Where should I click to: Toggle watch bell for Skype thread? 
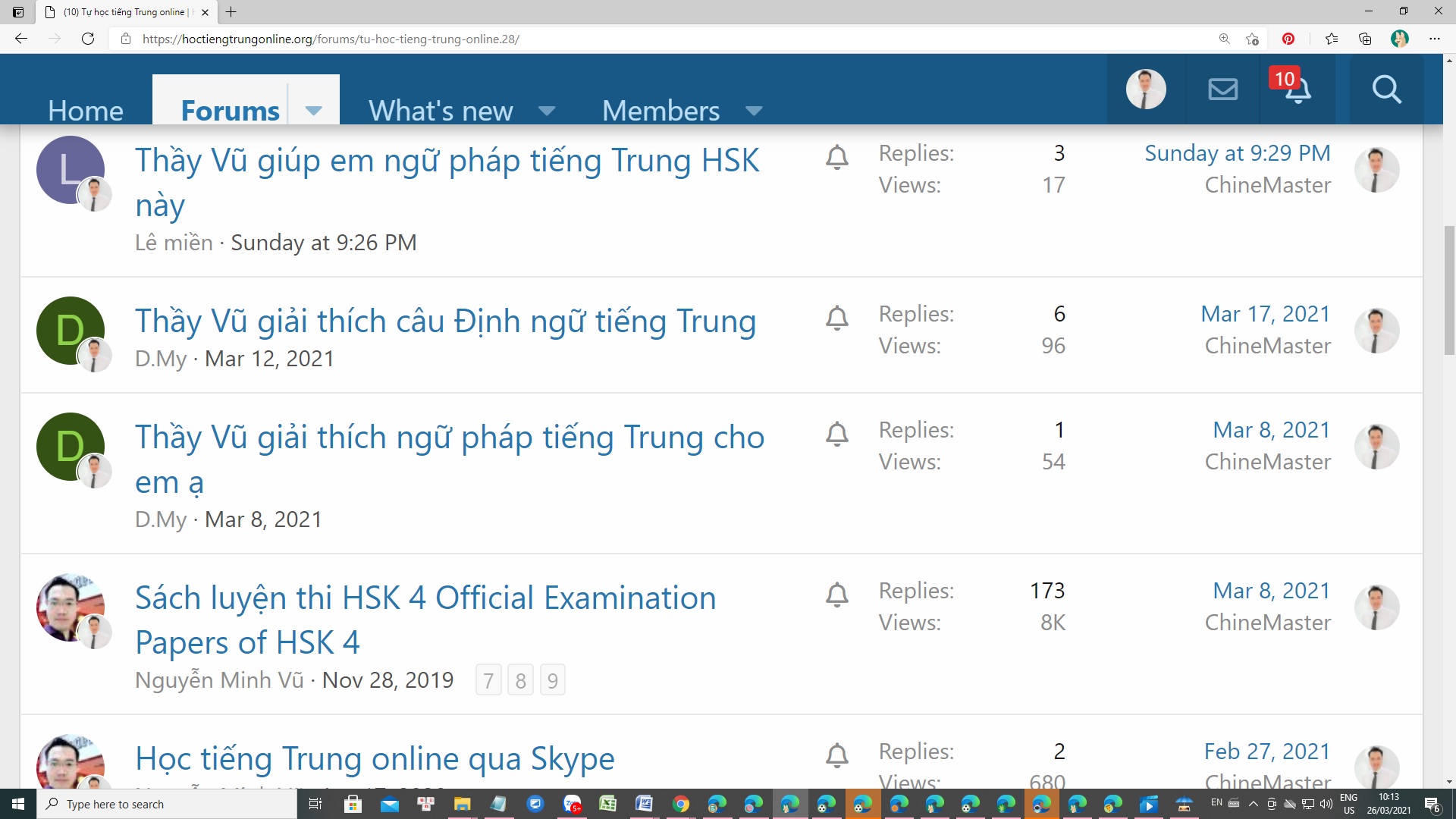836,755
